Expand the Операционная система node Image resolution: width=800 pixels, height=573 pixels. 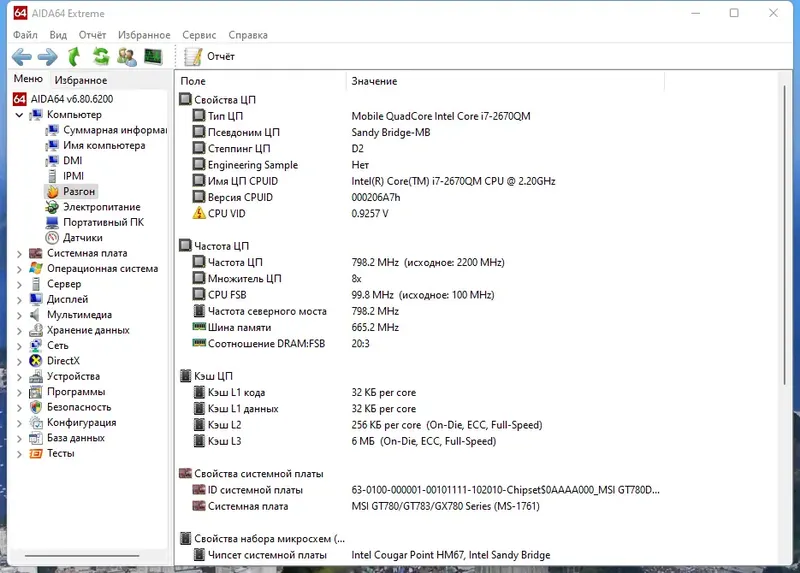click(19, 269)
